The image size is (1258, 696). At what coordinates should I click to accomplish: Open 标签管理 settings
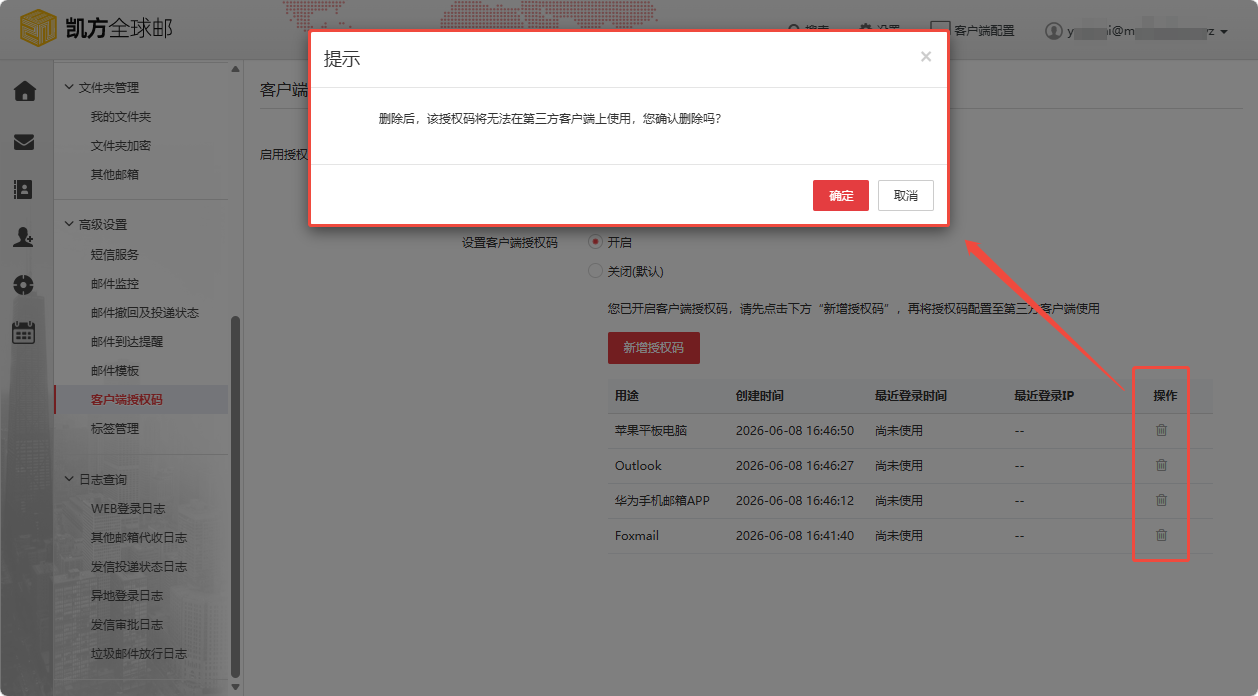(x=115, y=429)
